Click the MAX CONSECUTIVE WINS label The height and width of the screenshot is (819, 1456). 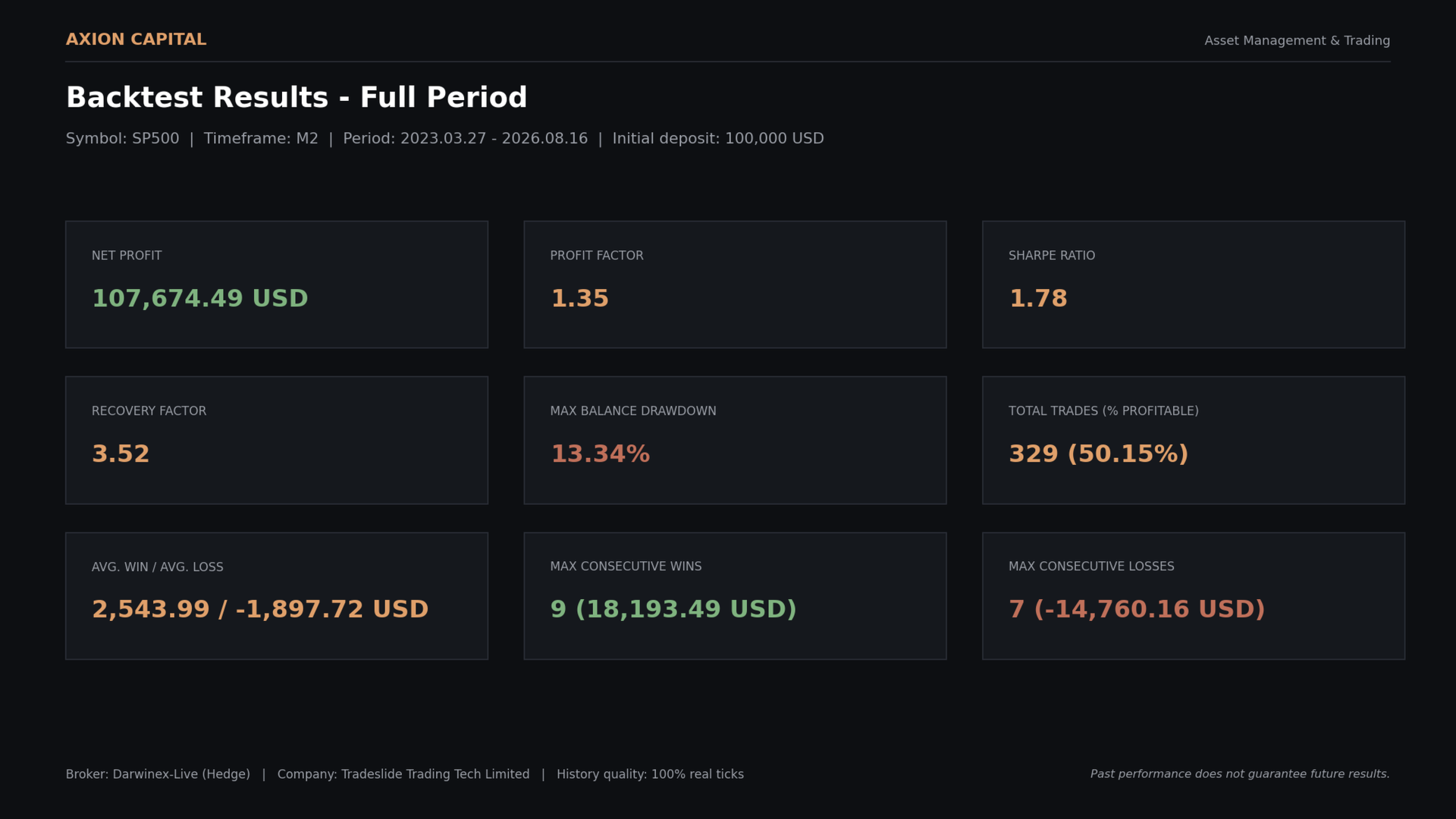(626, 566)
